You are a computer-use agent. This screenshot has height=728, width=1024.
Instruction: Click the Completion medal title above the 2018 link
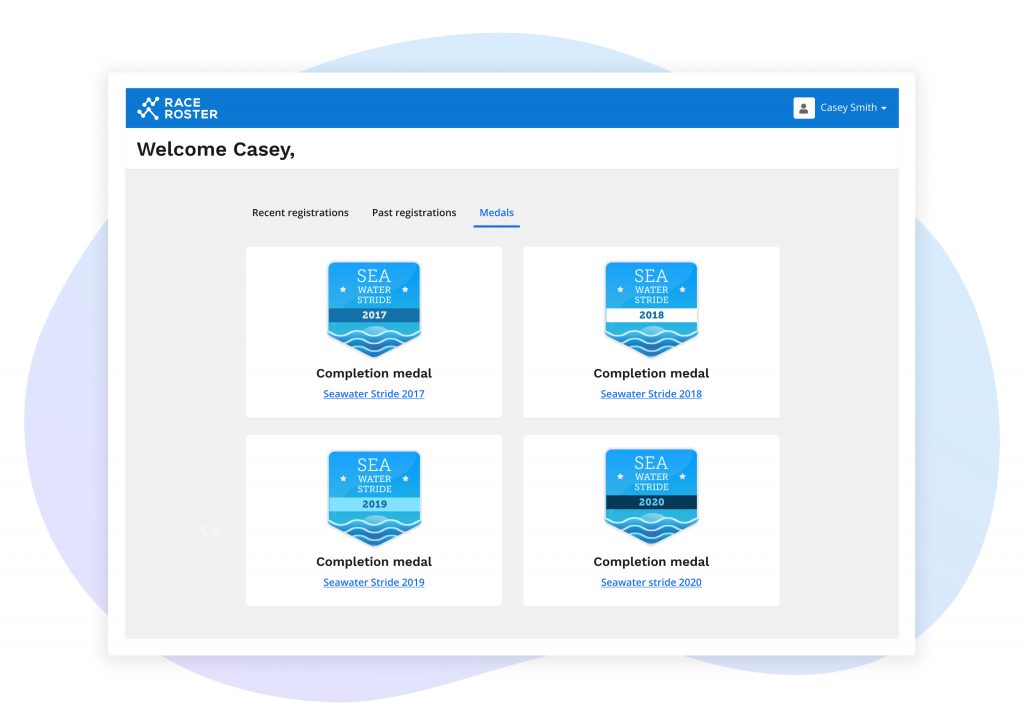click(x=651, y=373)
